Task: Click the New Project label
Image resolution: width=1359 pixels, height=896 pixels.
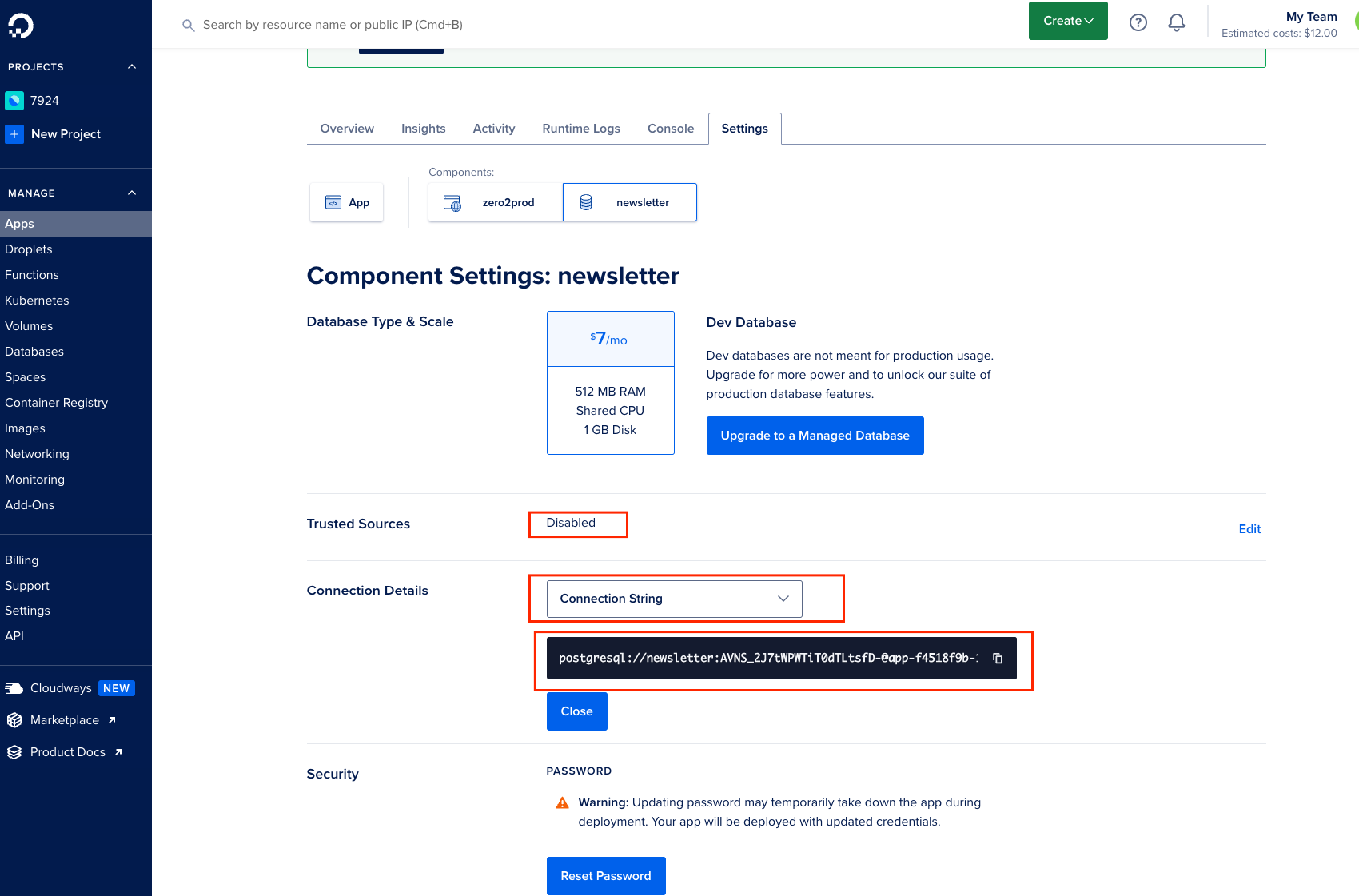Action: [x=66, y=134]
